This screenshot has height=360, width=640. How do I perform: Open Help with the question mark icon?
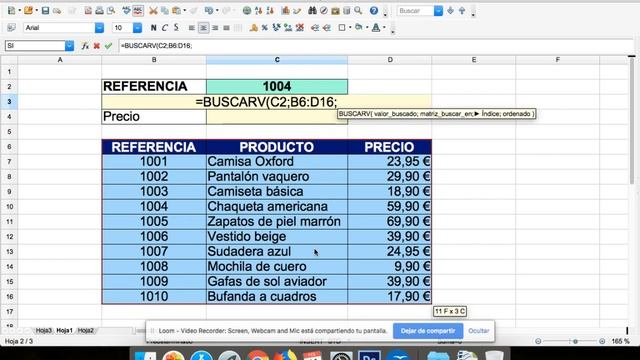click(373, 11)
